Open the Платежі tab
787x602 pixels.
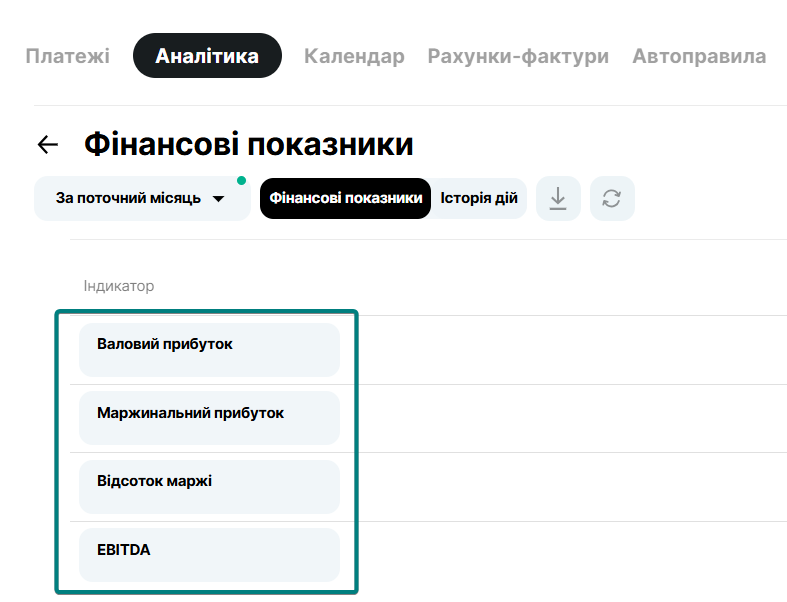(67, 56)
